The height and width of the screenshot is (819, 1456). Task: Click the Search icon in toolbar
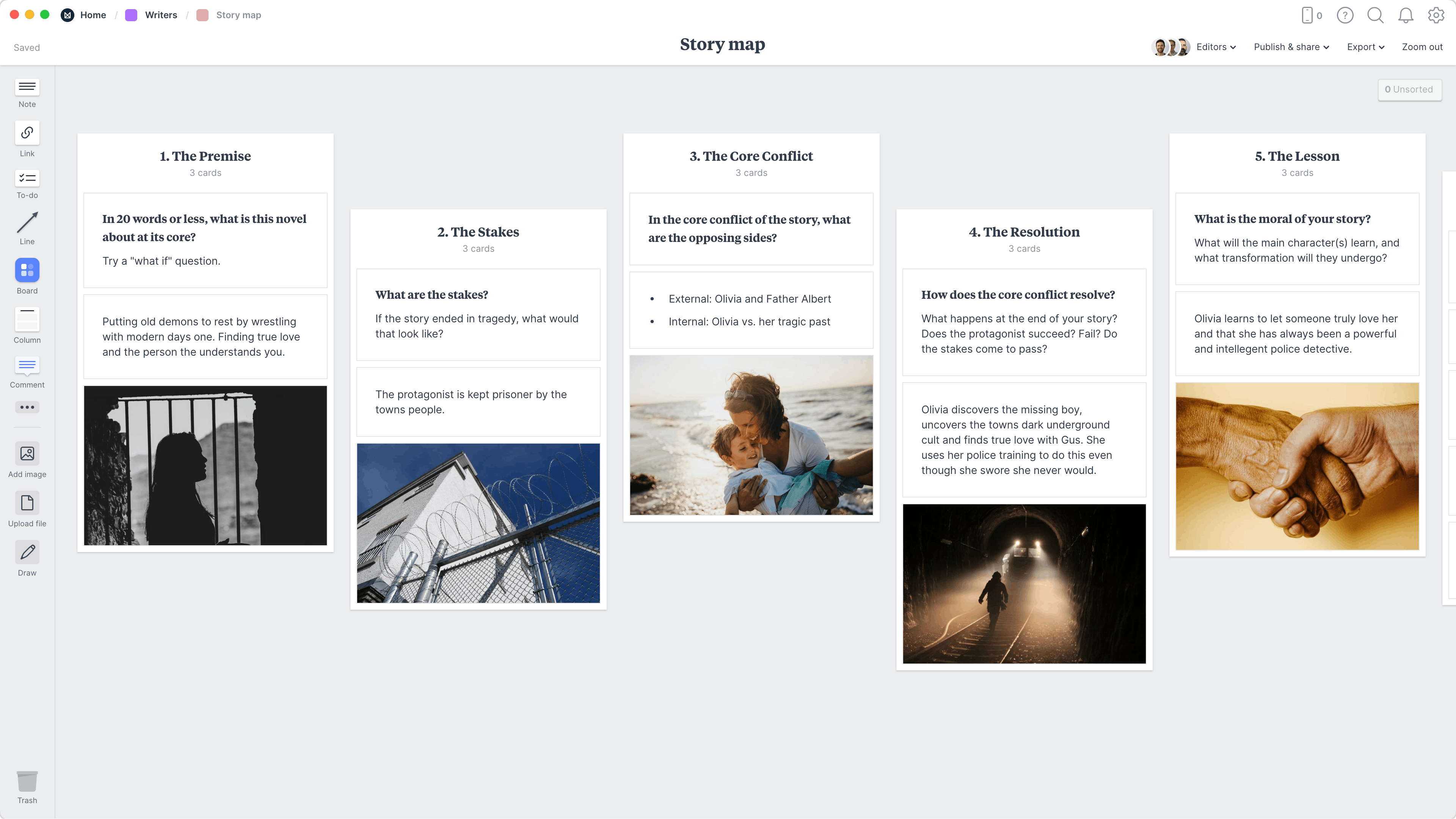1375,15
